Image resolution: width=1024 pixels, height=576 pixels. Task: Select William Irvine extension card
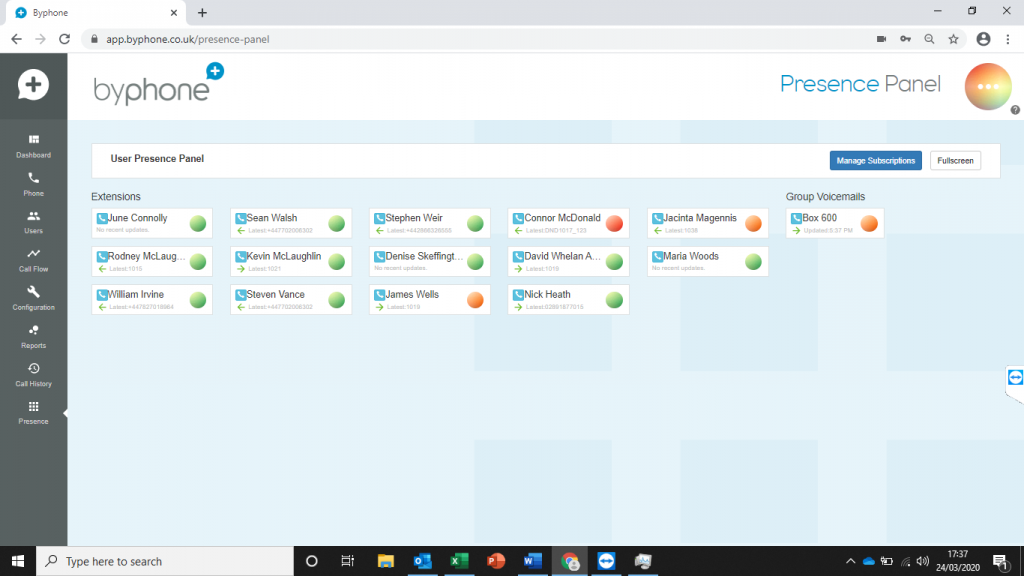pyautogui.click(x=152, y=300)
